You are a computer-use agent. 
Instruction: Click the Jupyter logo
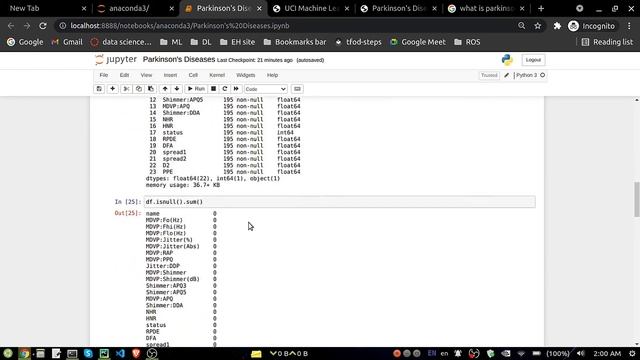116,60
